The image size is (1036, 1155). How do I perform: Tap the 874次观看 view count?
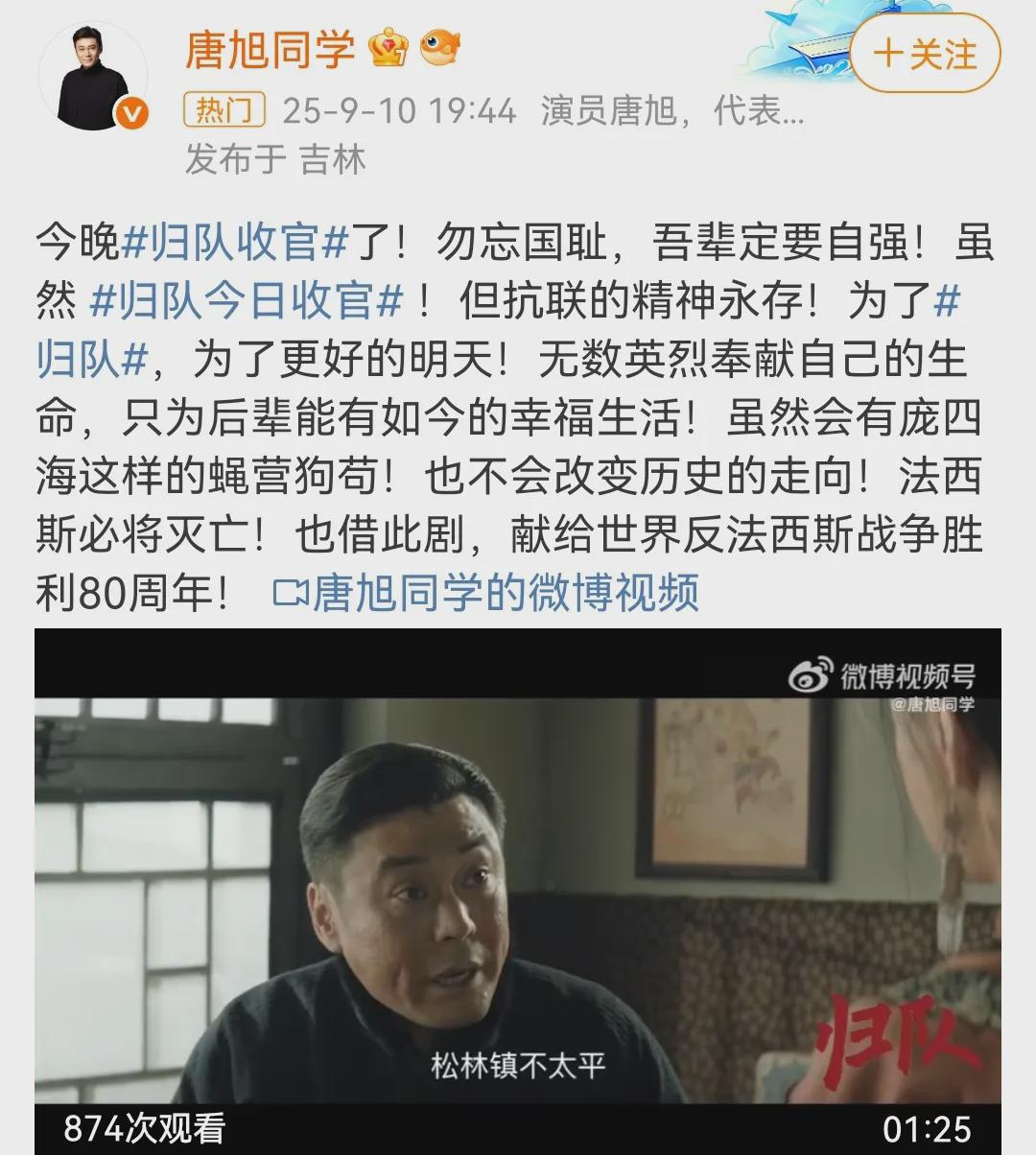coord(144,1128)
